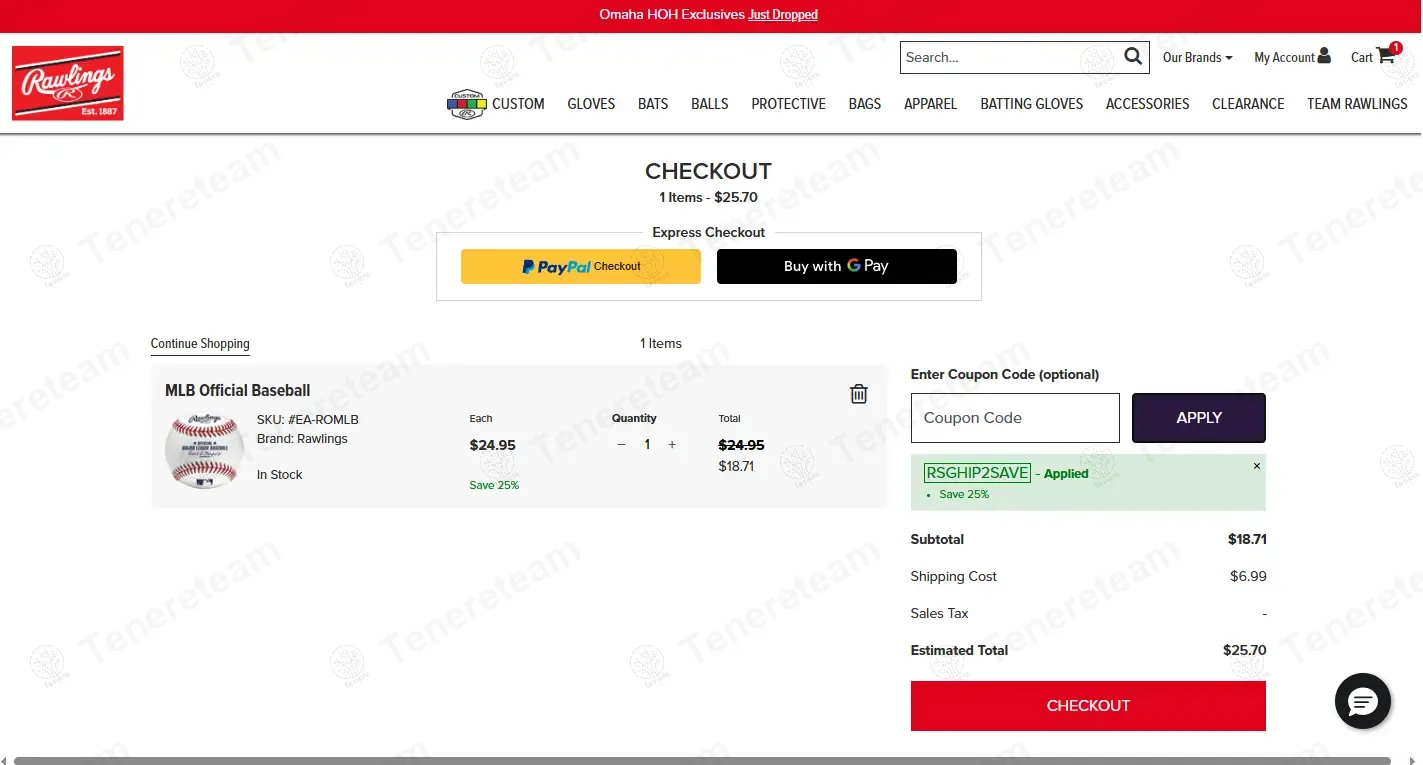Apply the coupon code

[x=1198, y=418]
